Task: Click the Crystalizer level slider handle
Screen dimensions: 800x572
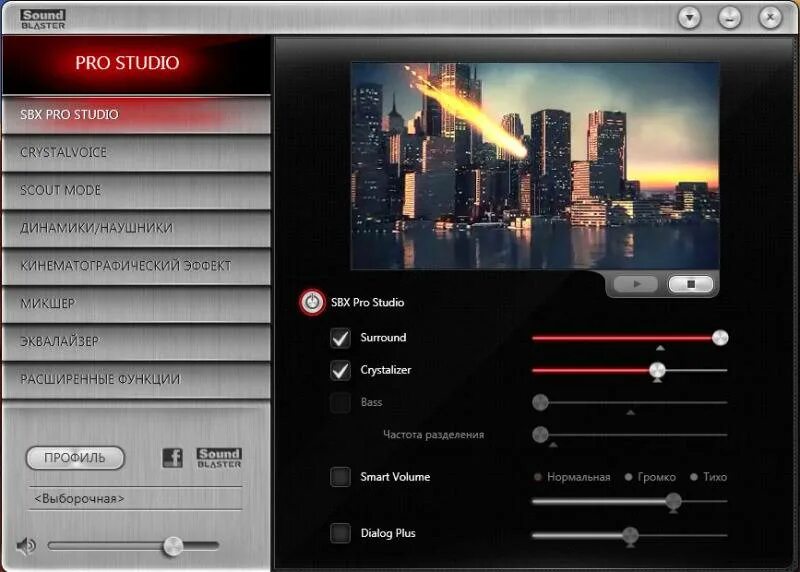Action: click(x=657, y=370)
